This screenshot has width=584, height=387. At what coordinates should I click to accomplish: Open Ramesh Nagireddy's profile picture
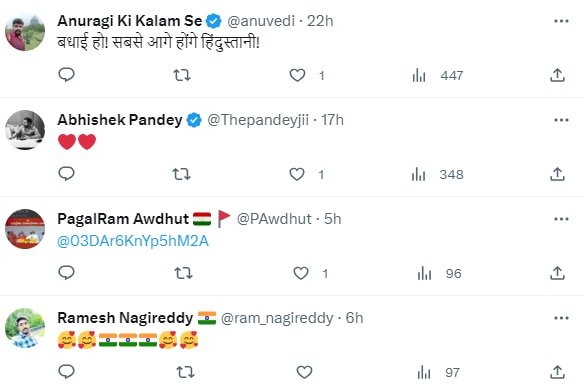coord(25,328)
